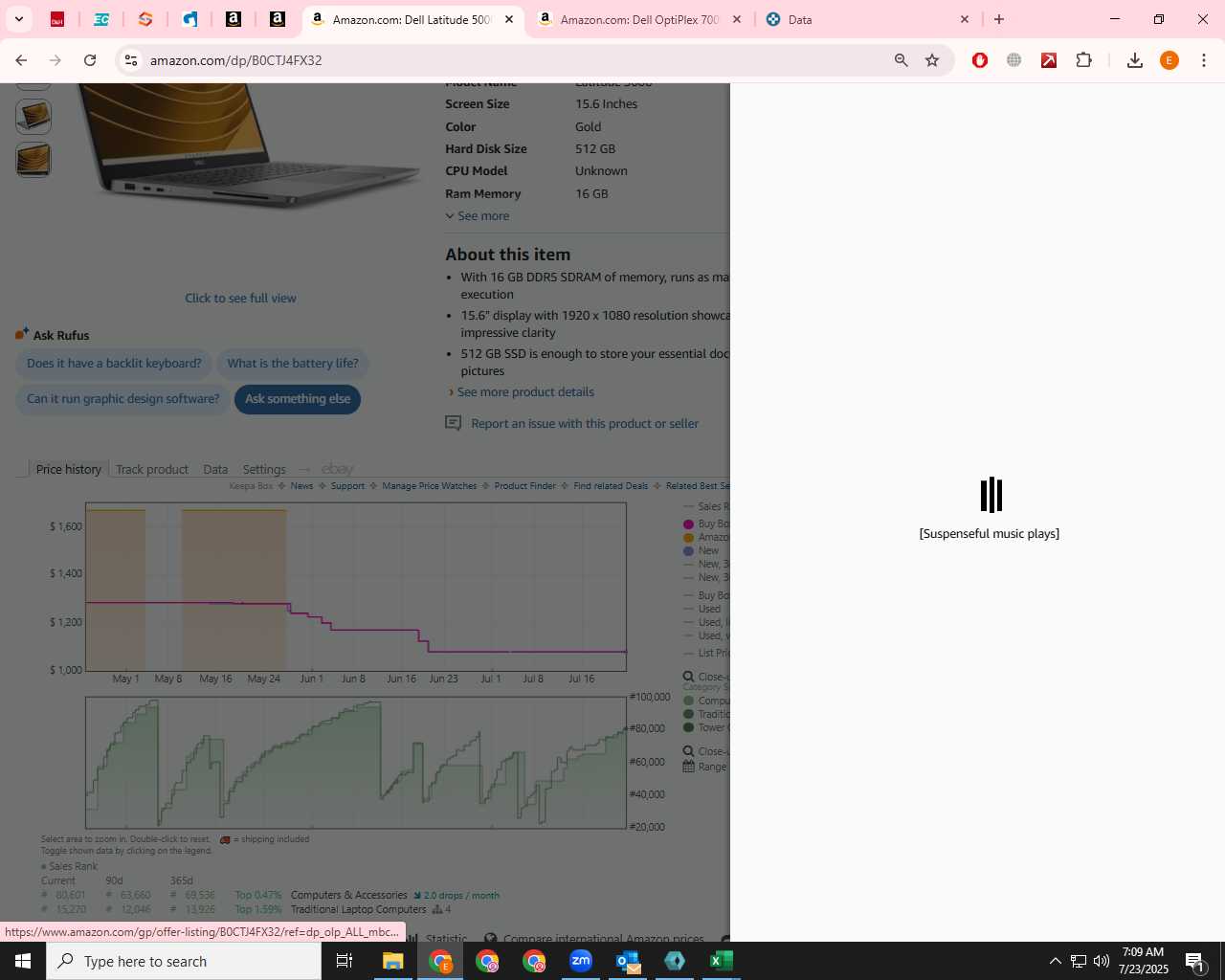Switch to the pinned Dell tab
The width and height of the screenshot is (1225, 980).
57,19
